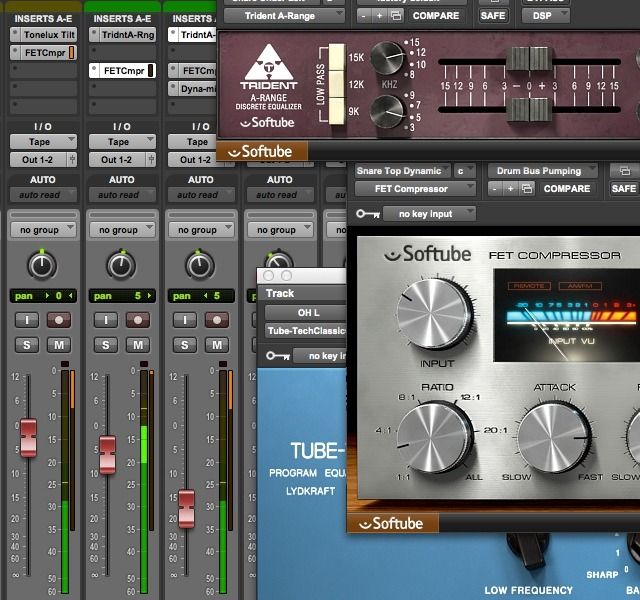Click the upper Trident EQ gain slider

click(529, 59)
